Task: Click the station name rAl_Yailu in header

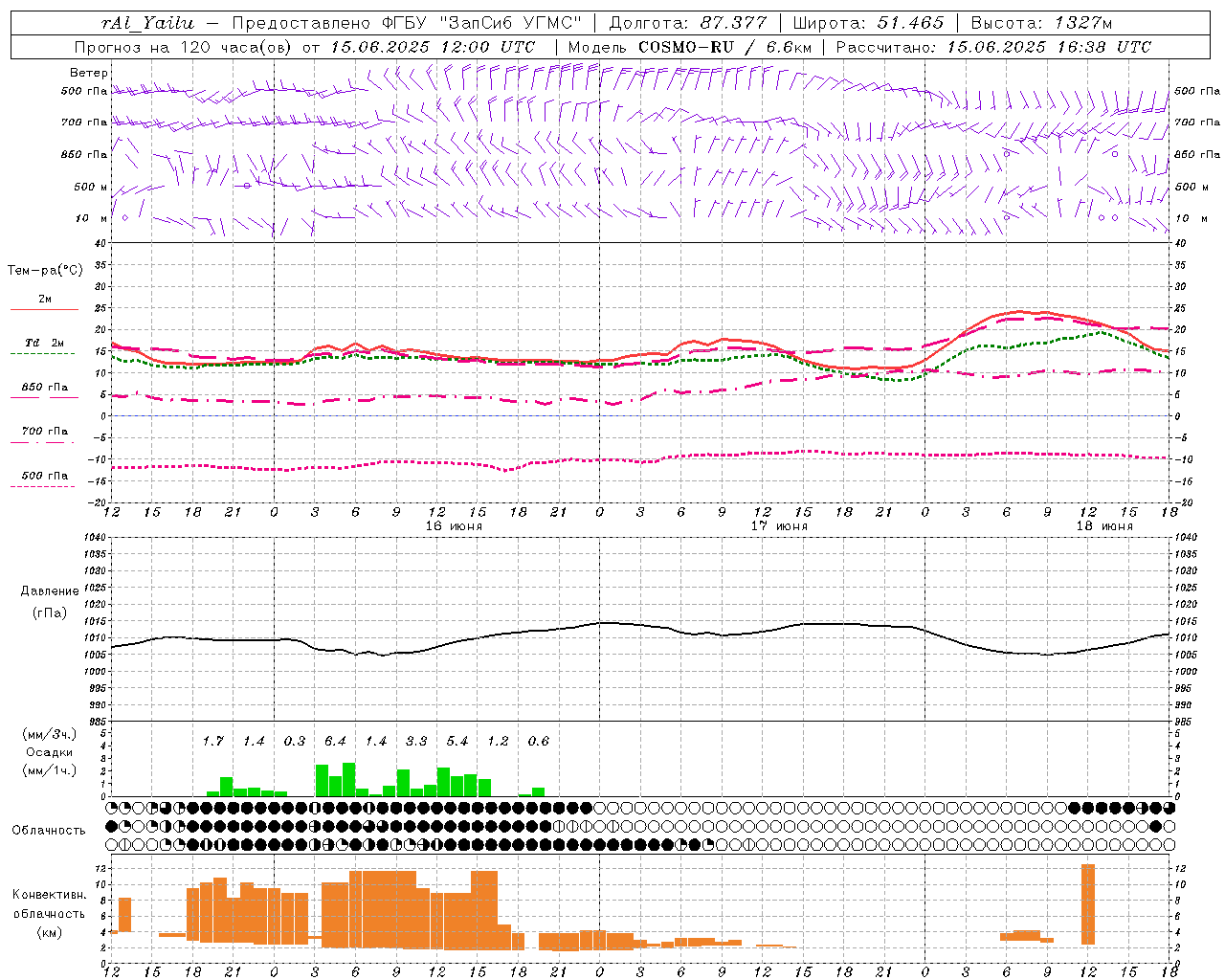Action: 147,23
